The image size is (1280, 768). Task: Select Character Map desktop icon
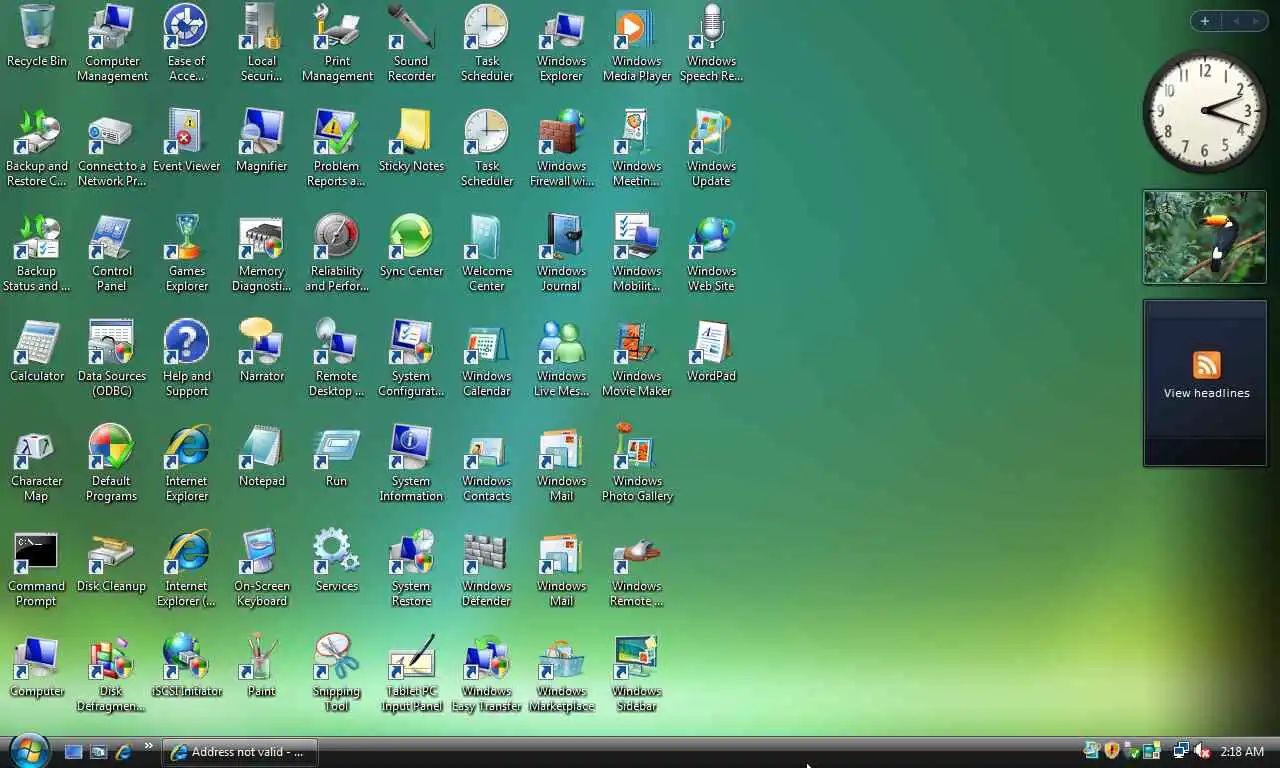pos(37,463)
